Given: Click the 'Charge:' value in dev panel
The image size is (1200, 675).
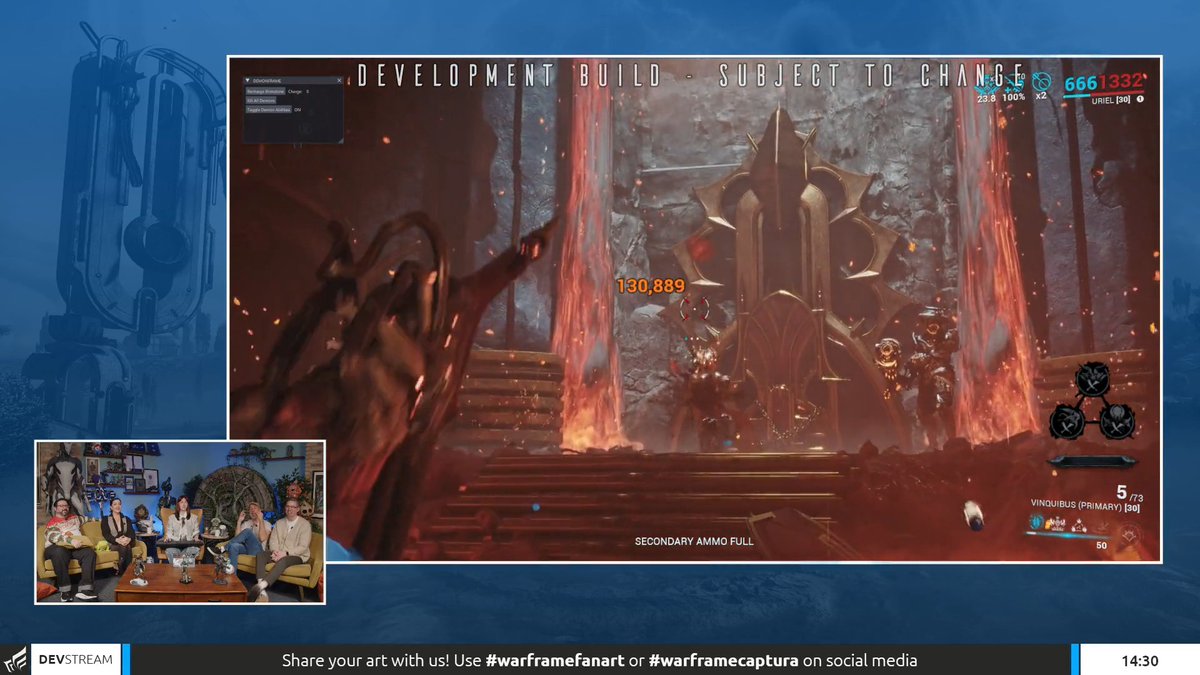Looking at the screenshot, I should 298,91.
